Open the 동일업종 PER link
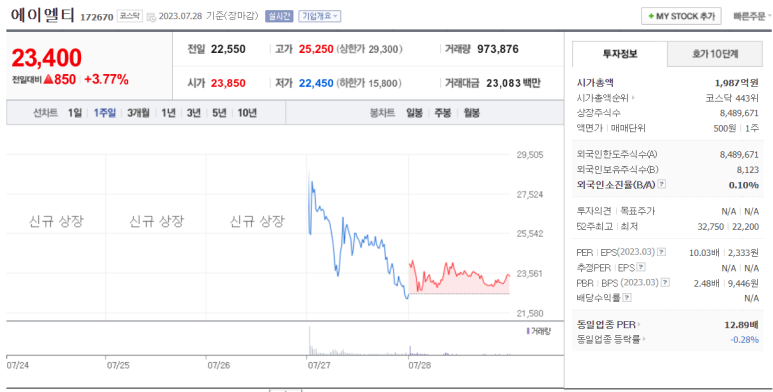This screenshot has height=392, width=773. 609,325
